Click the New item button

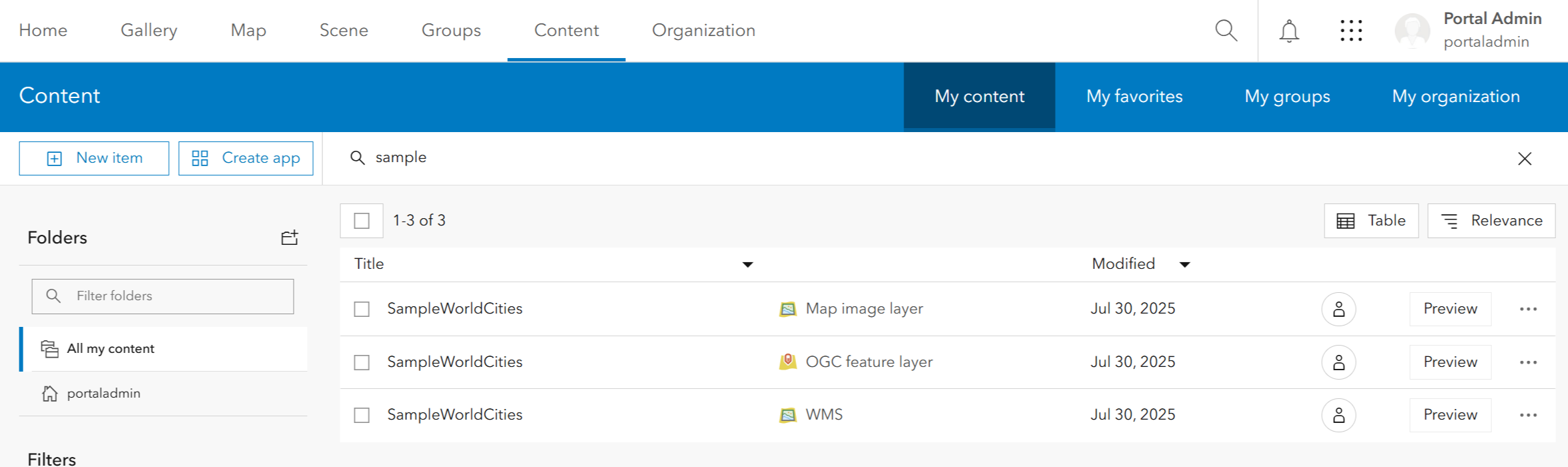(x=94, y=158)
